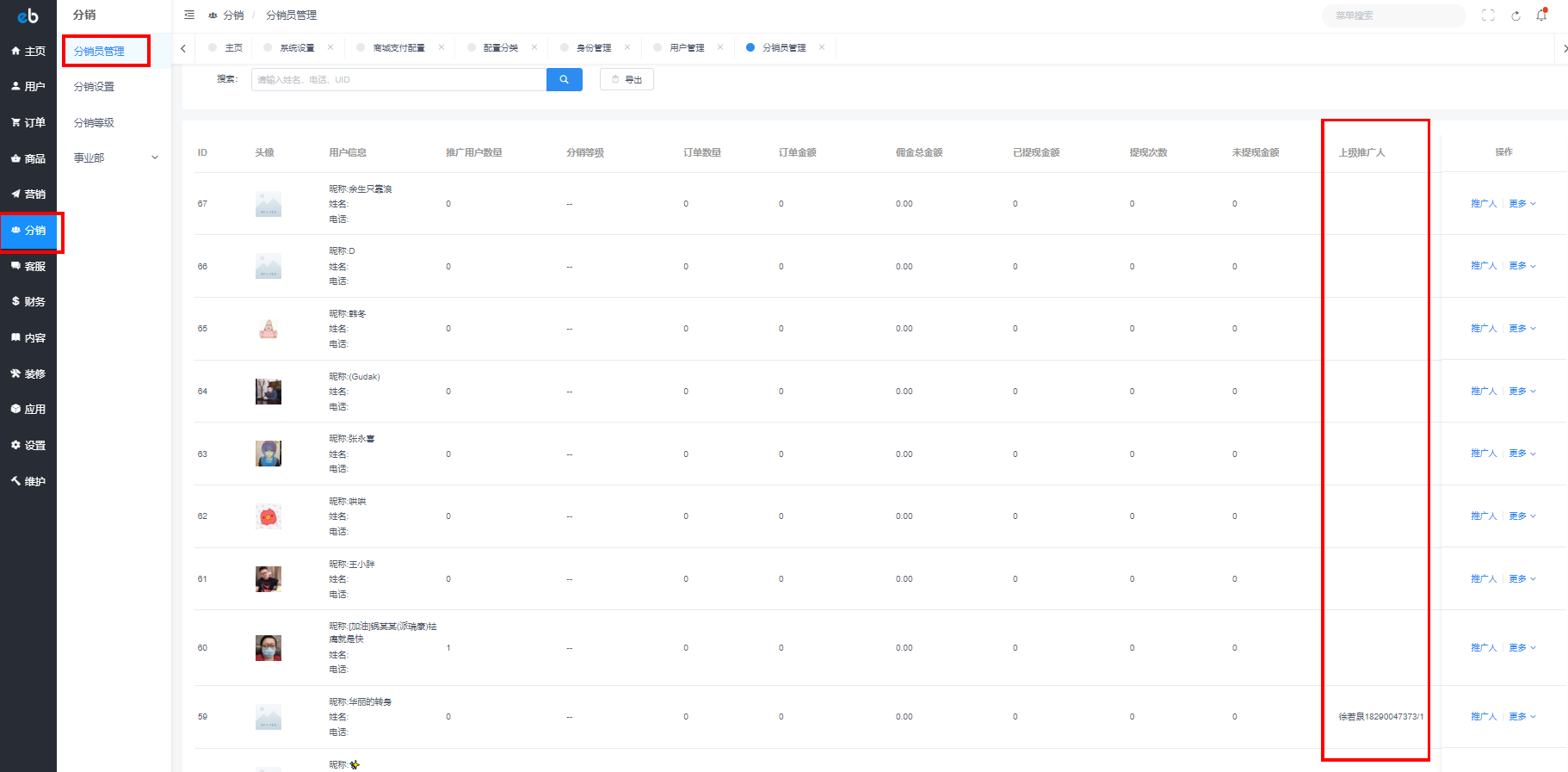Click 推广人 link for user ID 63
This screenshot has width=1568, height=772.
coord(1484,454)
